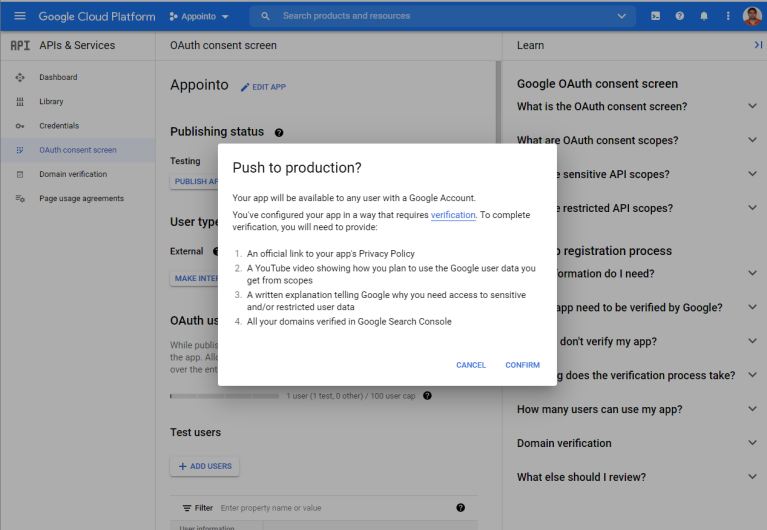The width and height of the screenshot is (767, 530).
Task: Open the user account avatar
Action: tap(752, 16)
